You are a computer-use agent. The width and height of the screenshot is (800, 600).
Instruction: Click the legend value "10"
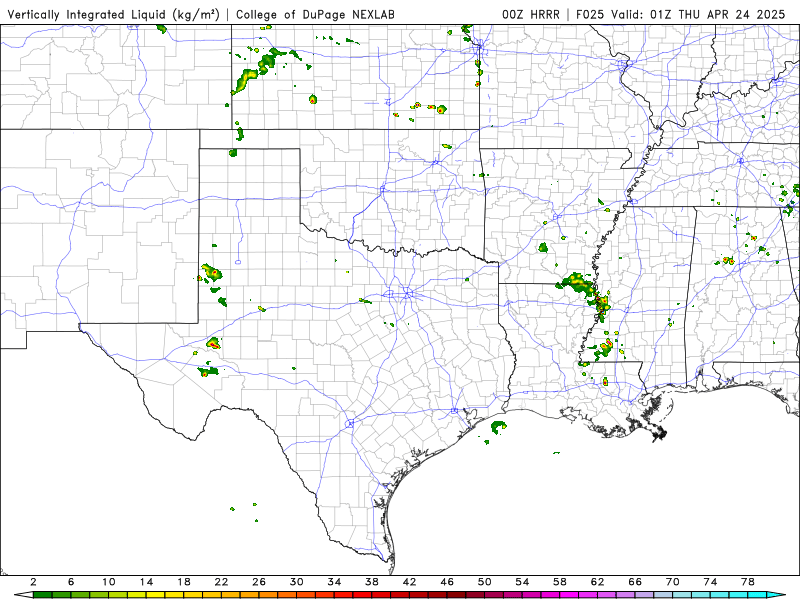[108, 582]
